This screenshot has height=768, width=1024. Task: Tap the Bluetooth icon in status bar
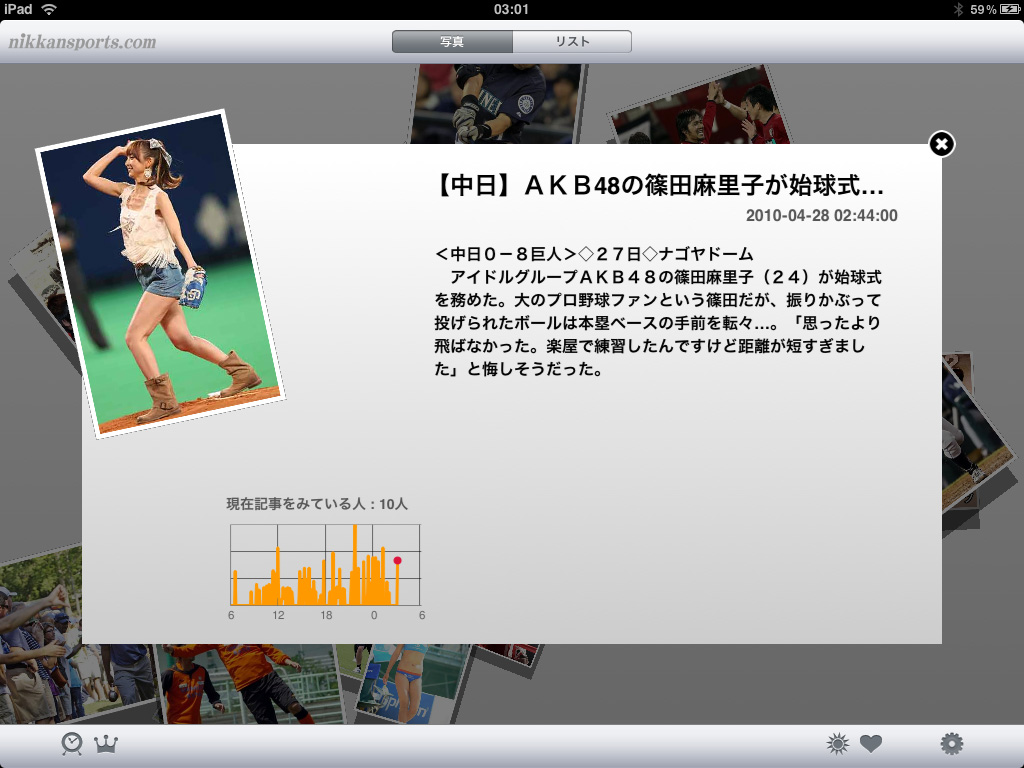point(958,9)
